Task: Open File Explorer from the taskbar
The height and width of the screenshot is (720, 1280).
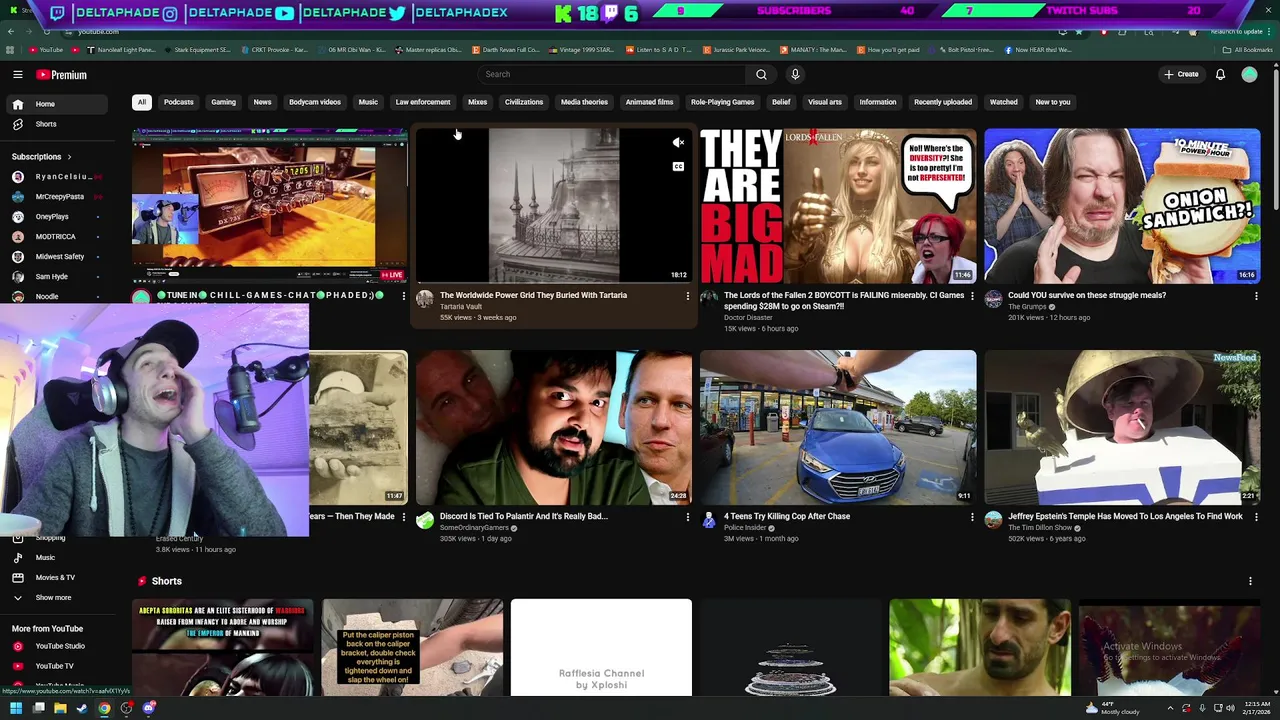Action: click(60, 708)
